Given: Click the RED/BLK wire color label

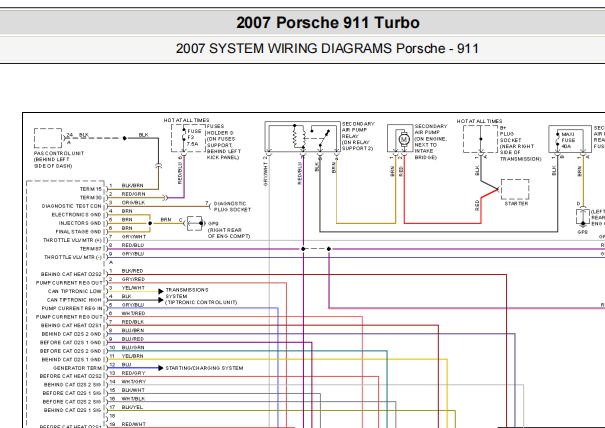Looking at the screenshot, I should [133, 322].
